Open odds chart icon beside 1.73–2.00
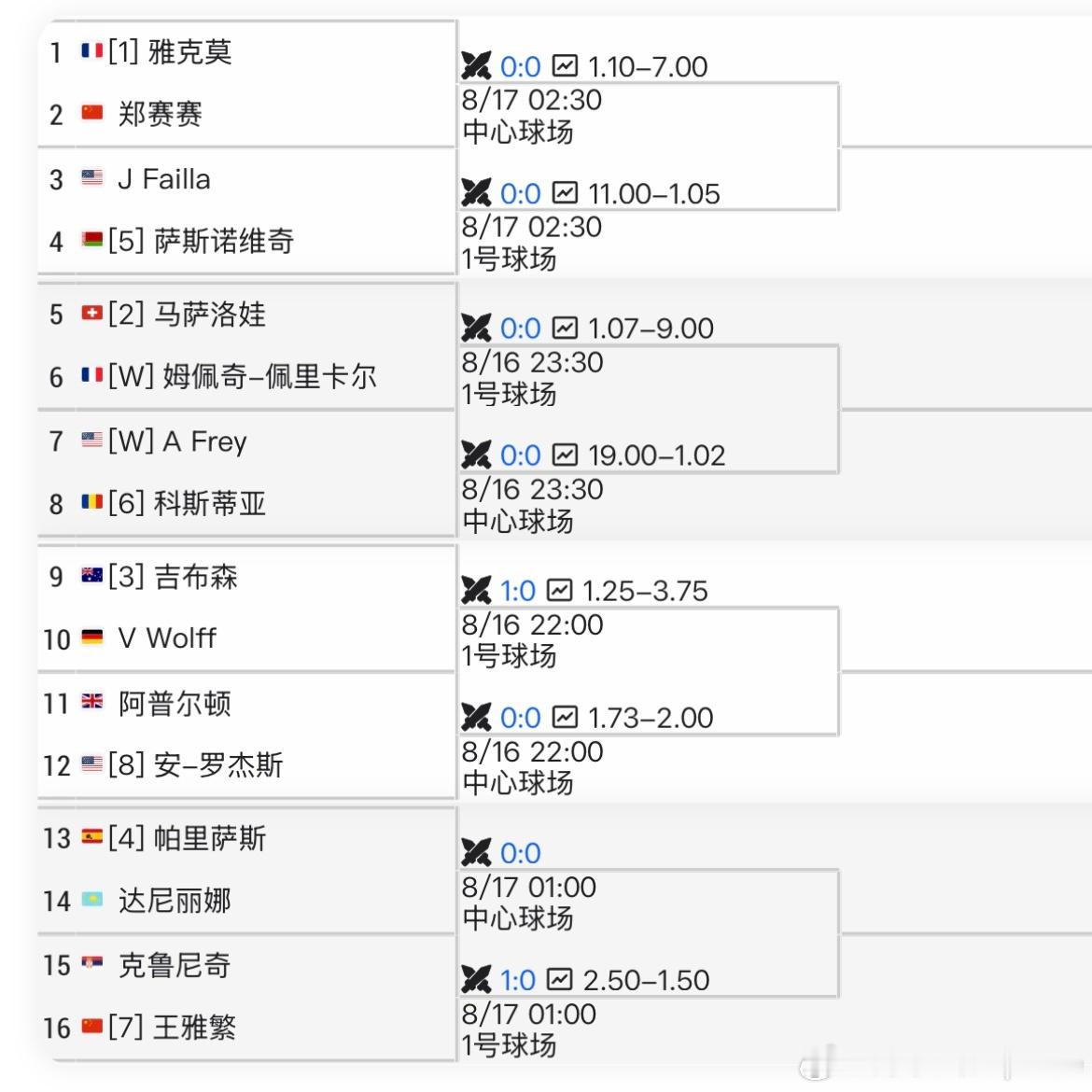The image size is (1092, 1092). (565, 718)
